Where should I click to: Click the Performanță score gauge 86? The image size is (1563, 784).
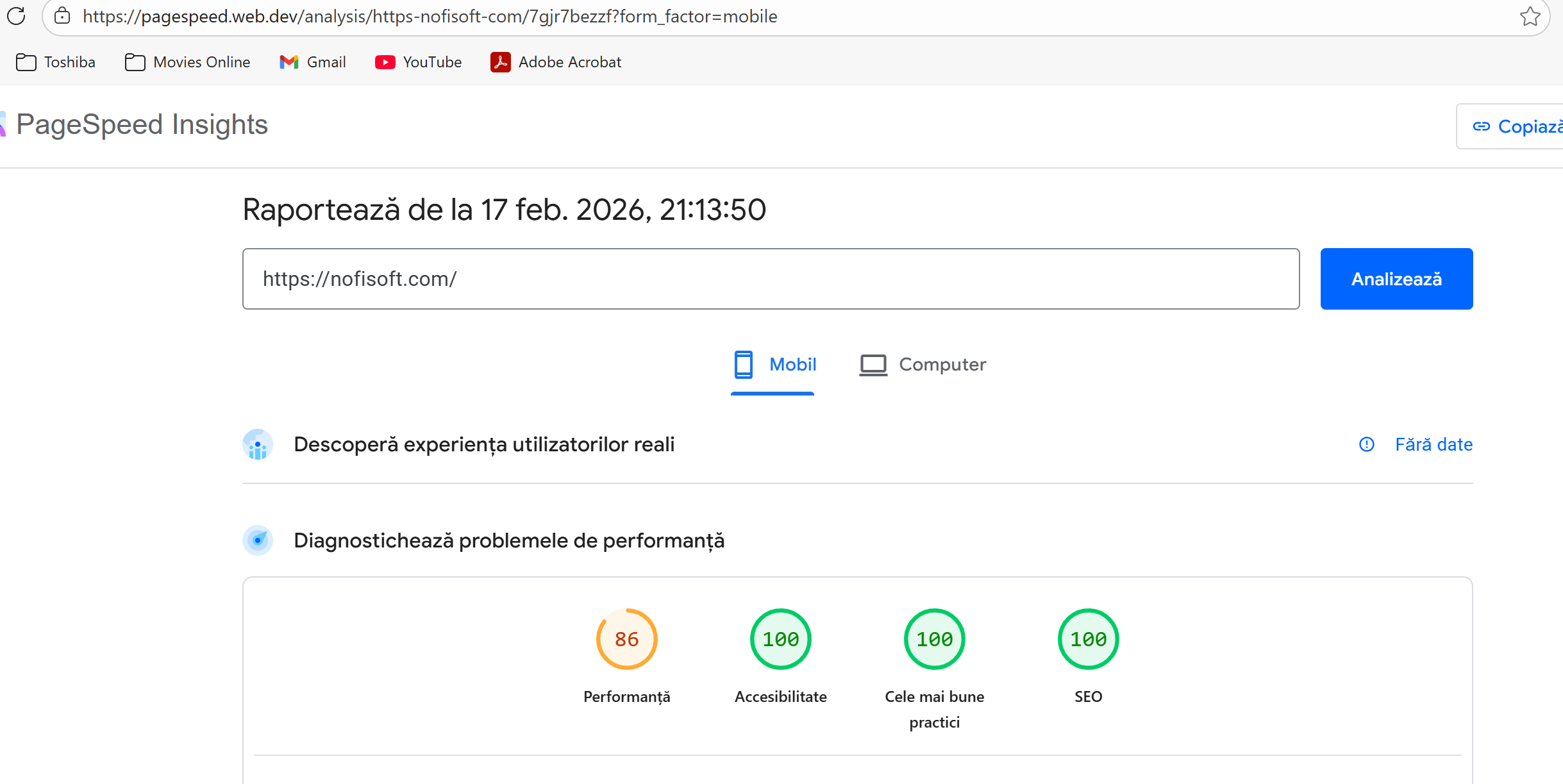pos(626,639)
